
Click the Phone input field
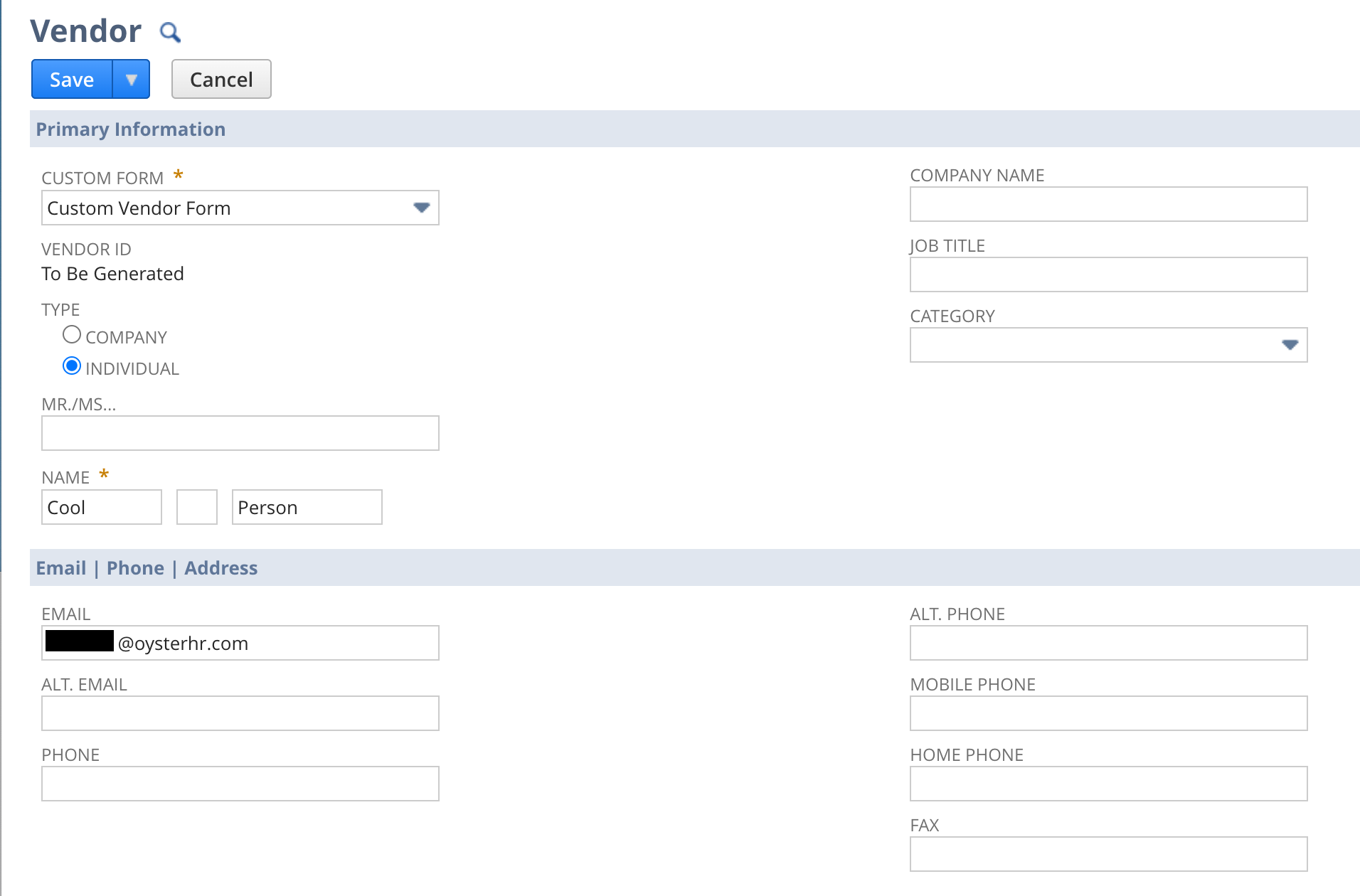(x=240, y=784)
